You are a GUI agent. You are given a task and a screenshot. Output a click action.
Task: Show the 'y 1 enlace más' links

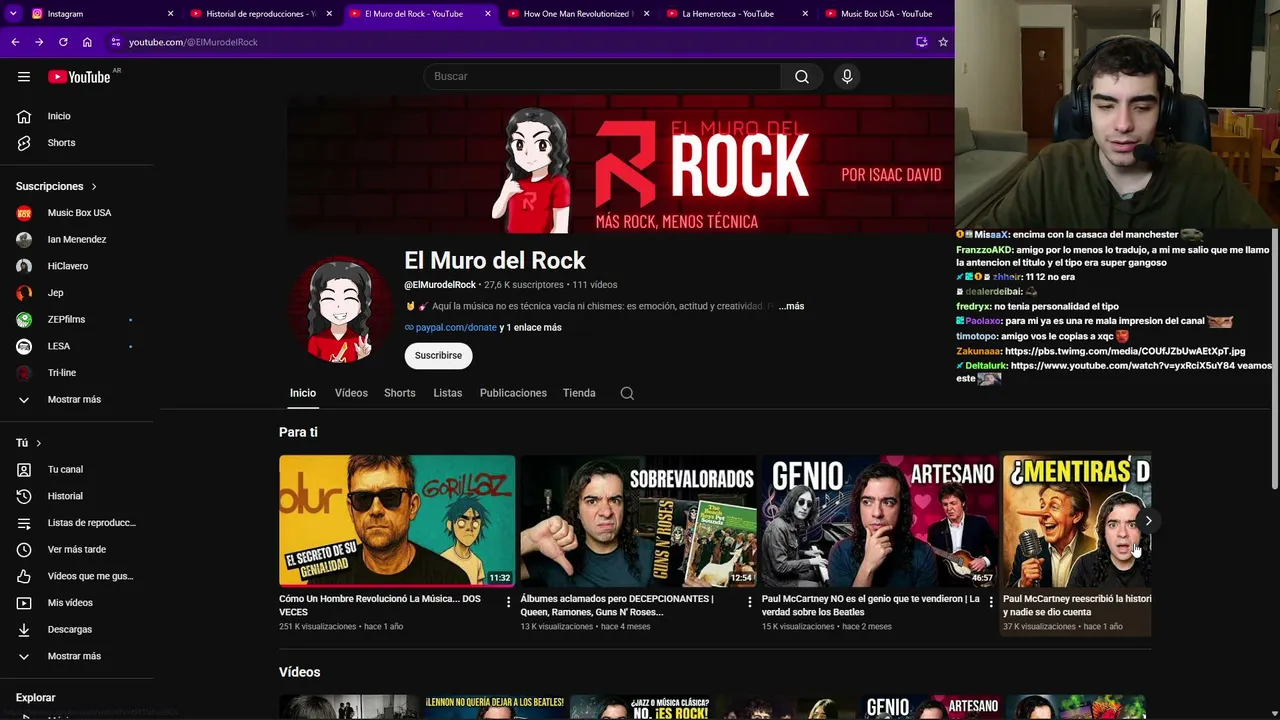click(x=530, y=328)
